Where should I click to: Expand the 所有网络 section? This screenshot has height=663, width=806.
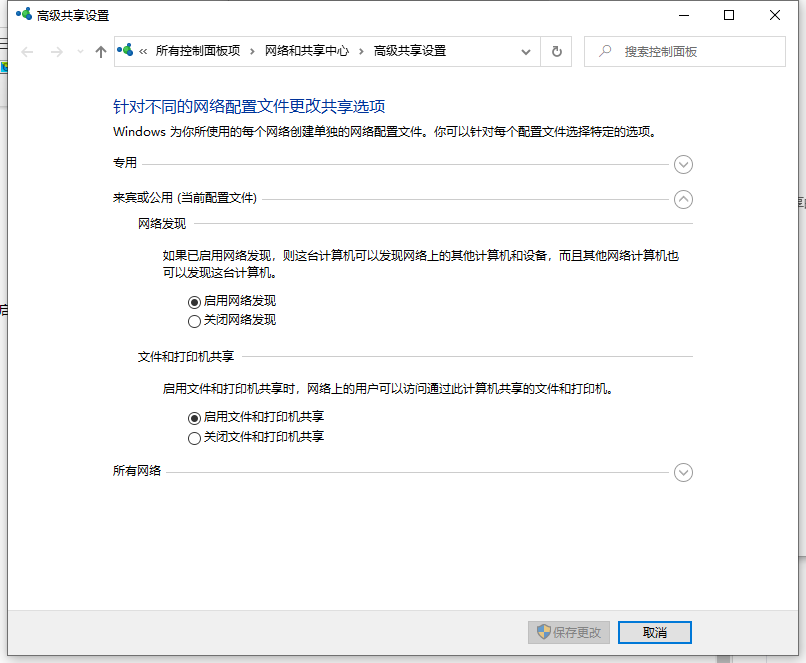point(683,472)
